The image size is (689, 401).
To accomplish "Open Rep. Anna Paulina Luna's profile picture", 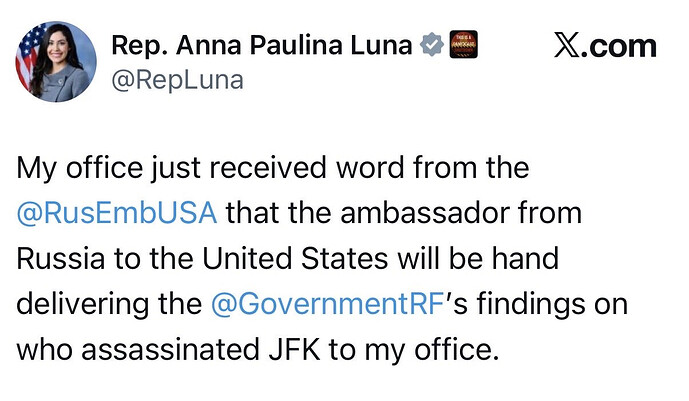I will click(56, 60).
